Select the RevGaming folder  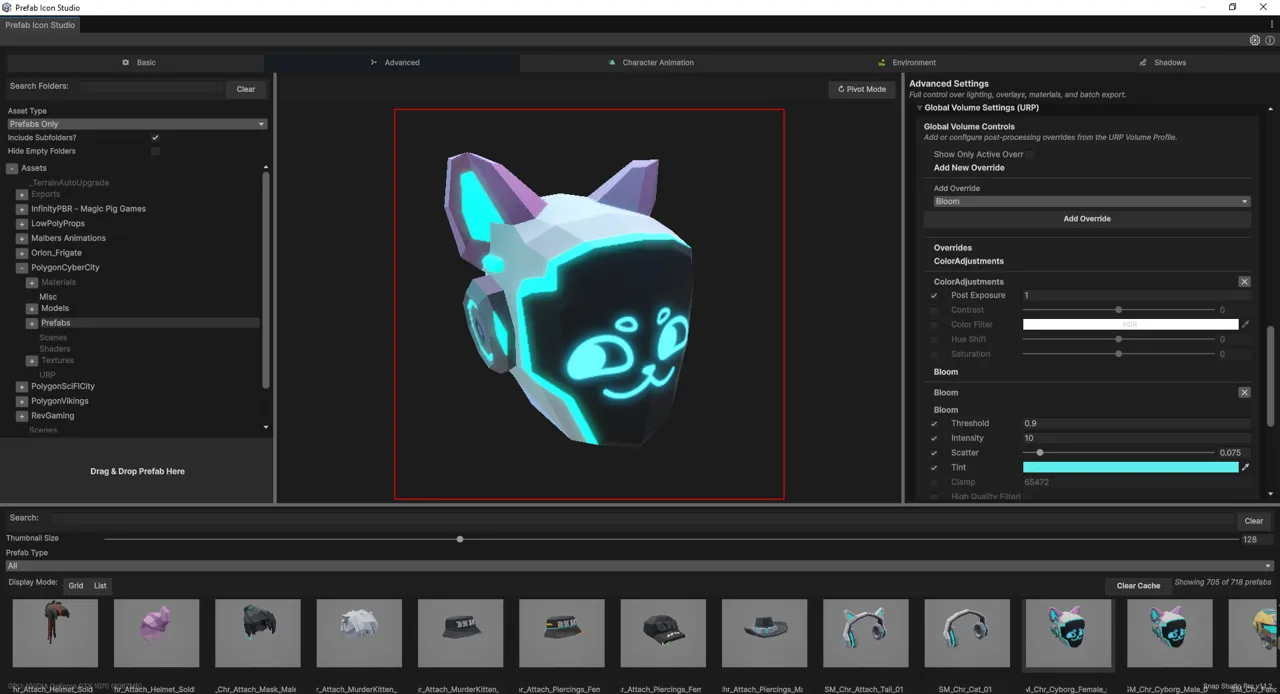[x=53, y=416]
